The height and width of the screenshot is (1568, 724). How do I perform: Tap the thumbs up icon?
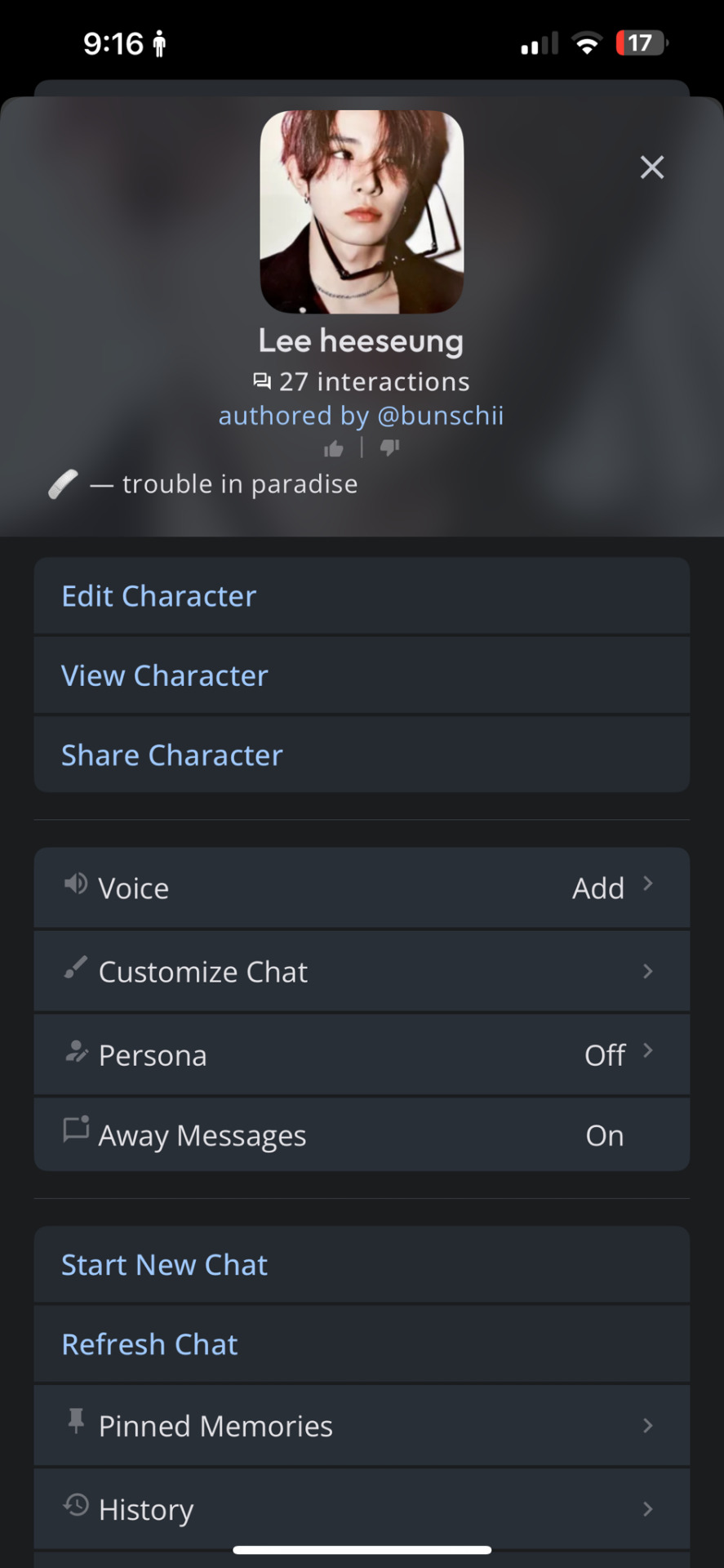[x=334, y=448]
